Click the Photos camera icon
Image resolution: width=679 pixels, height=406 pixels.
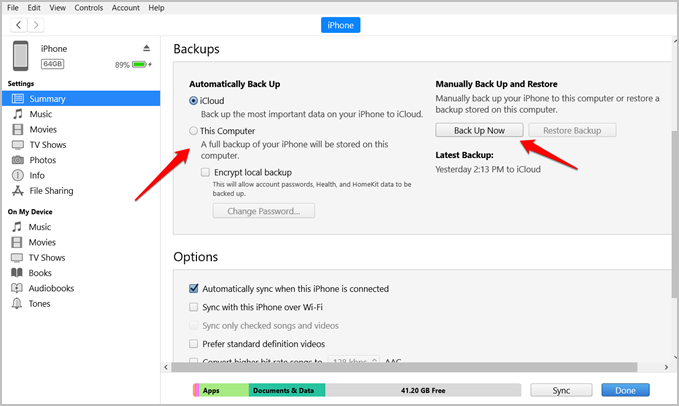[x=18, y=160]
